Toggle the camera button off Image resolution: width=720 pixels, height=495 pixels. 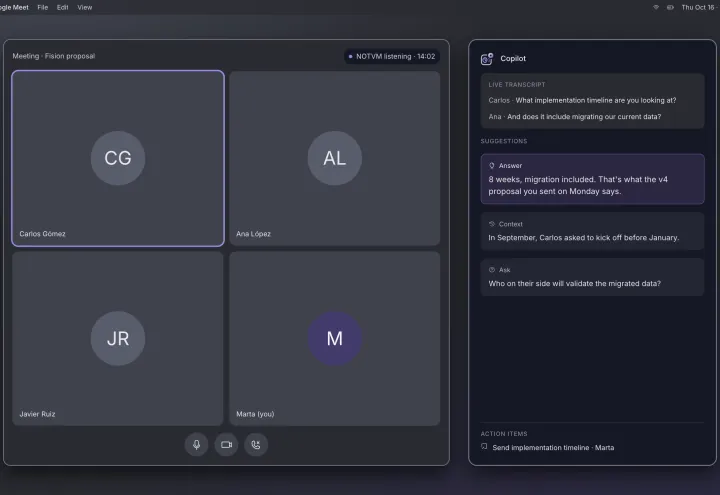226,444
